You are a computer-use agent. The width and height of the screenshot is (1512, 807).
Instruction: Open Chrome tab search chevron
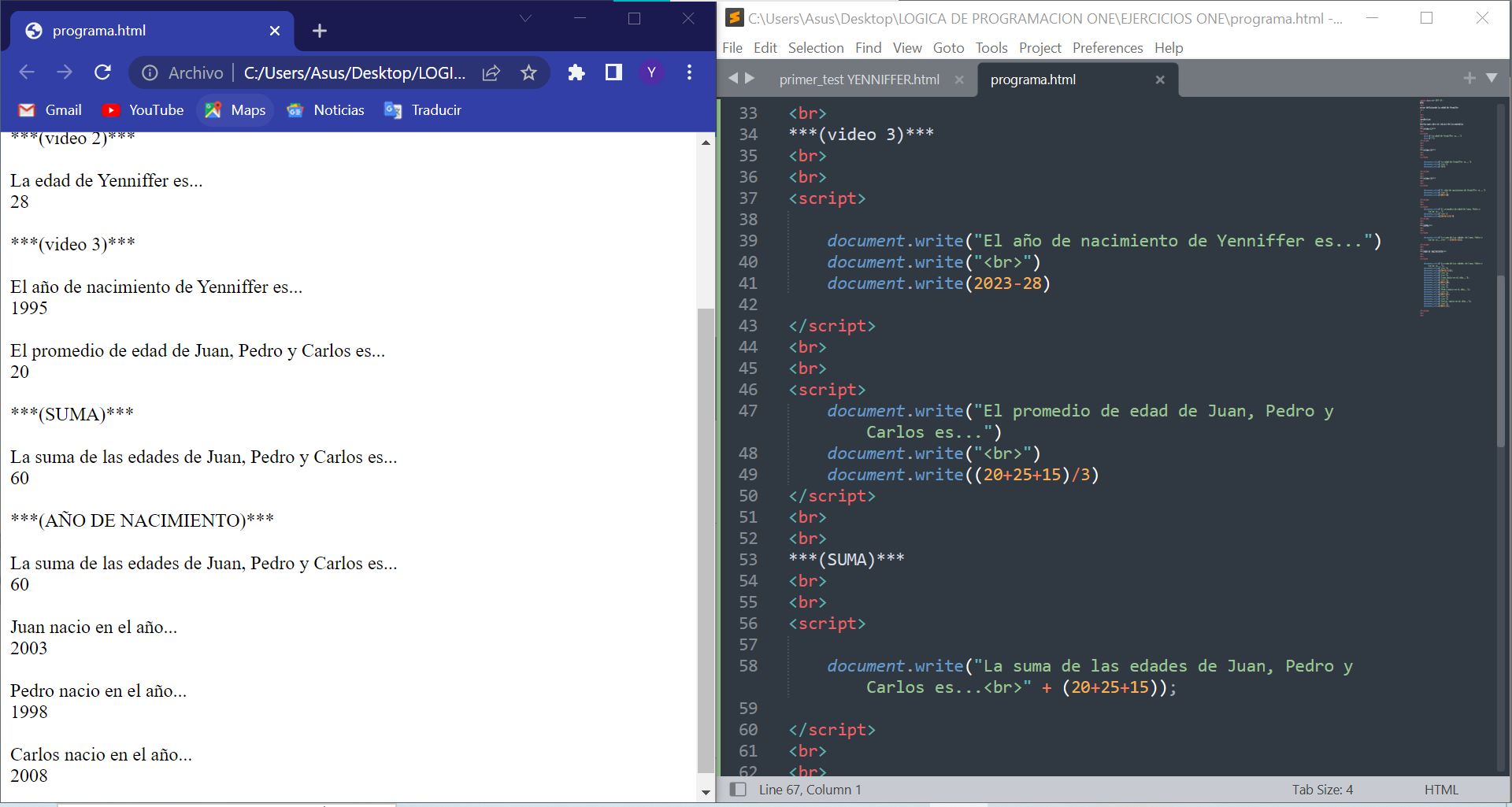(525, 18)
